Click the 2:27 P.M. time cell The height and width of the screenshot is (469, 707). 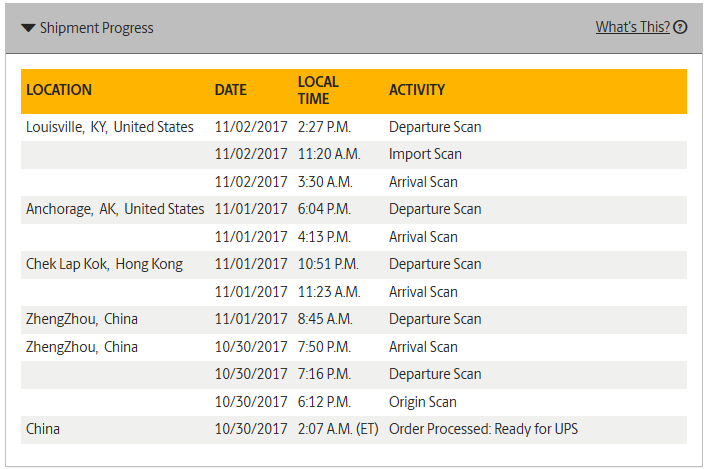click(x=326, y=127)
